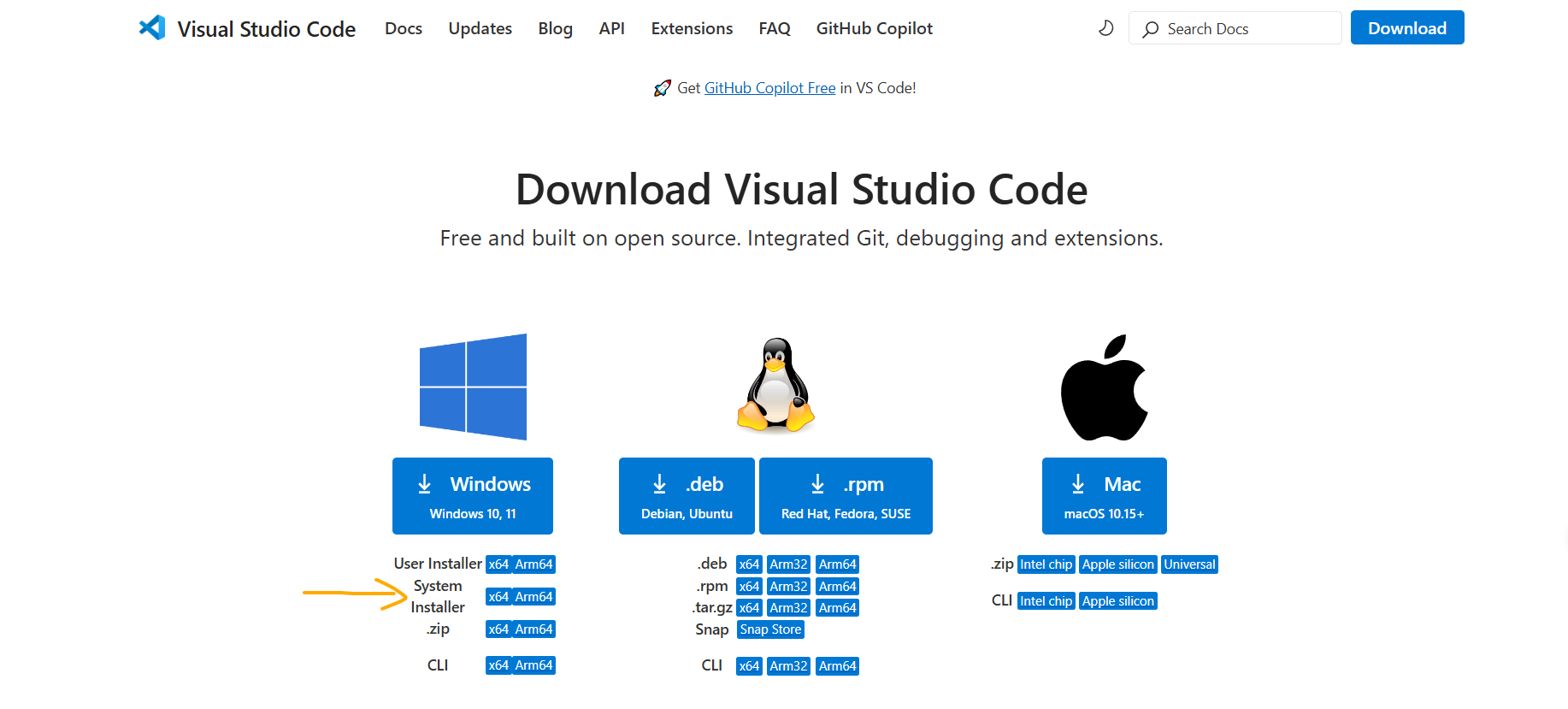Download the Windows CLI x64 build
Image resolution: width=1568 pixels, height=709 pixels.
pyautogui.click(x=498, y=665)
